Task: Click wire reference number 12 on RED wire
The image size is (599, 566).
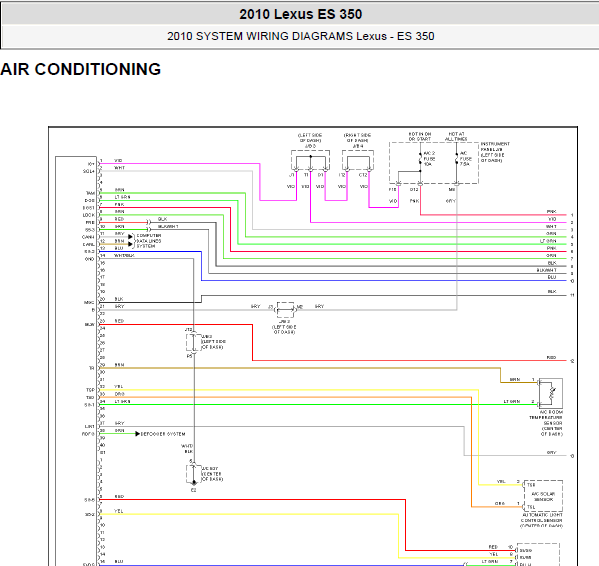Action: point(572,361)
